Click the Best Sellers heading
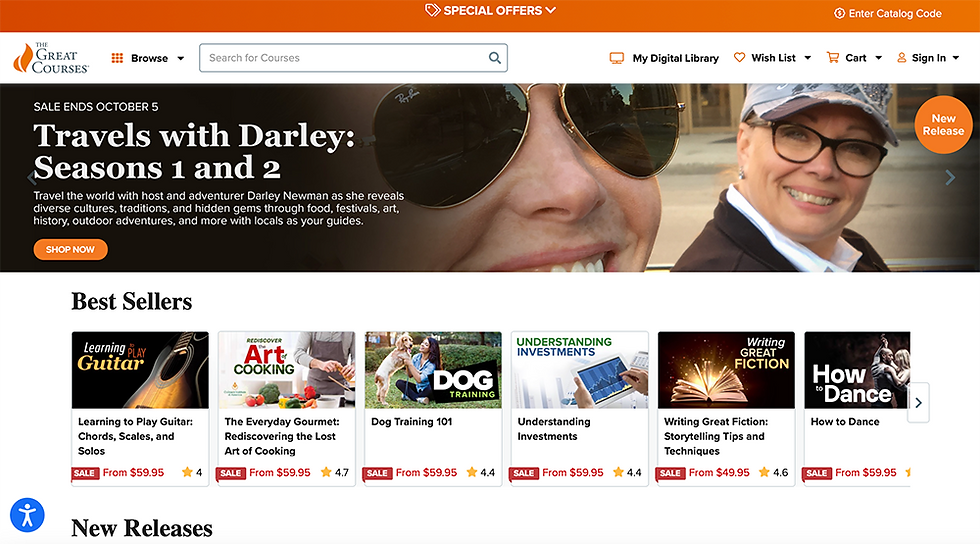 132,301
